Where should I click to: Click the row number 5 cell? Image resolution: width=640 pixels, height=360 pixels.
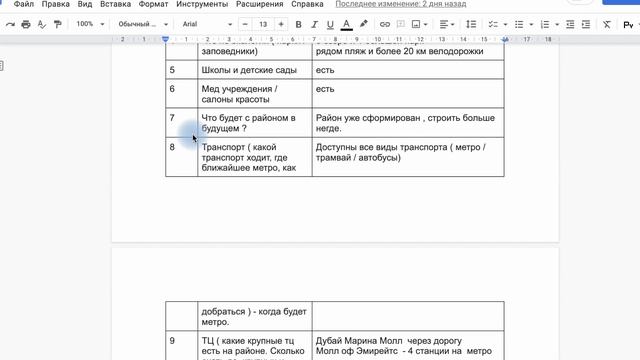[181, 70]
